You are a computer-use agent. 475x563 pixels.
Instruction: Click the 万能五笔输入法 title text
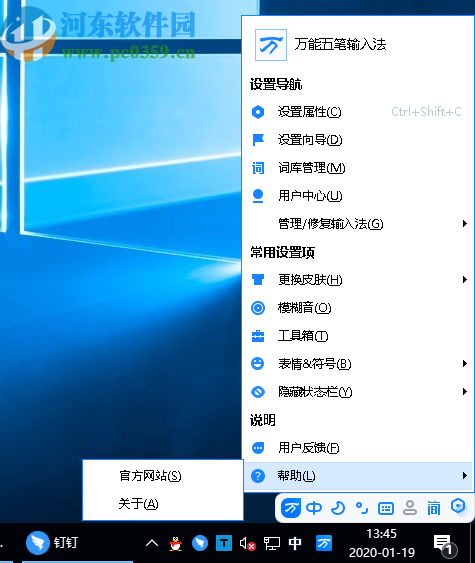(x=340, y=45)
